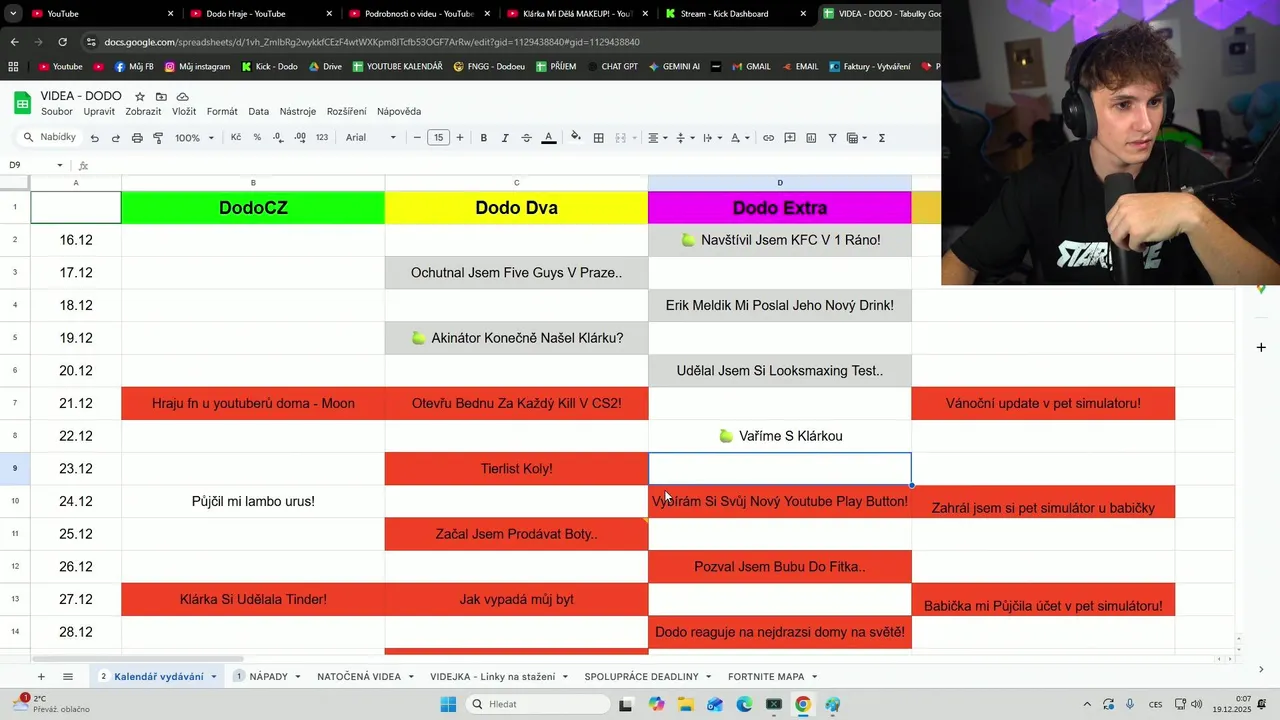Image resolution: width=1280 pixels, height=720 pixels.
Task: Format as percent
Action: 257,138
